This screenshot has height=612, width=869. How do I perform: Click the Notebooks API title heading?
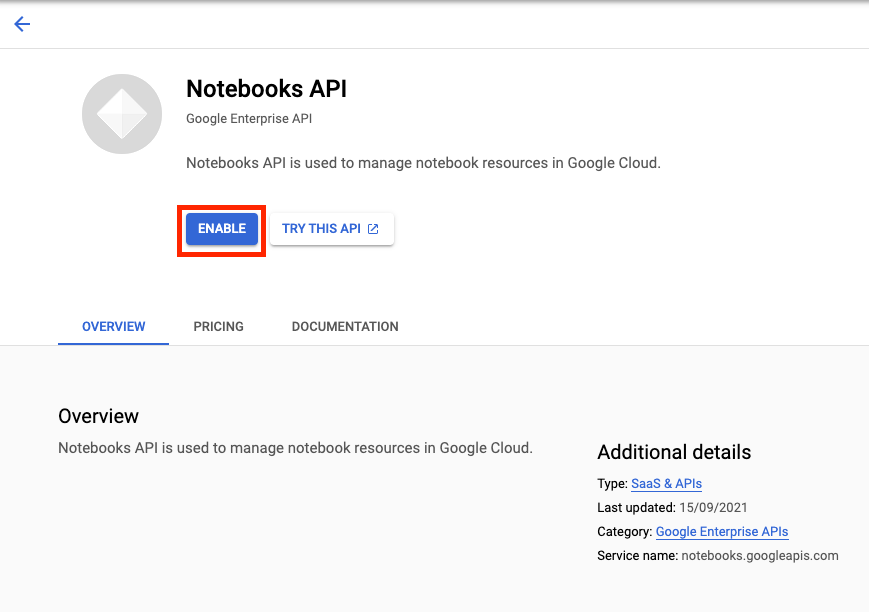pos(266,89)
